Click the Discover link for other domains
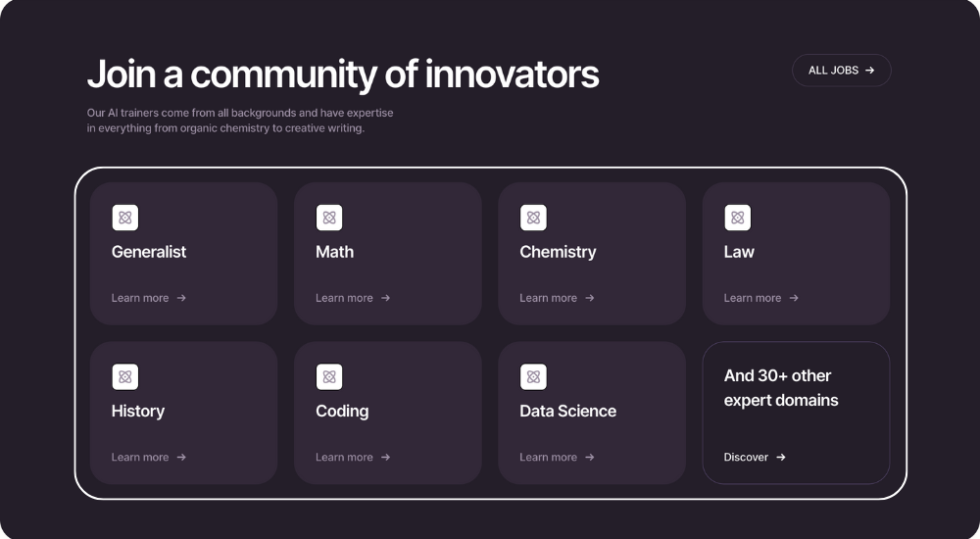Viewport: 980px width, 539px height. [x=747, y=457]
